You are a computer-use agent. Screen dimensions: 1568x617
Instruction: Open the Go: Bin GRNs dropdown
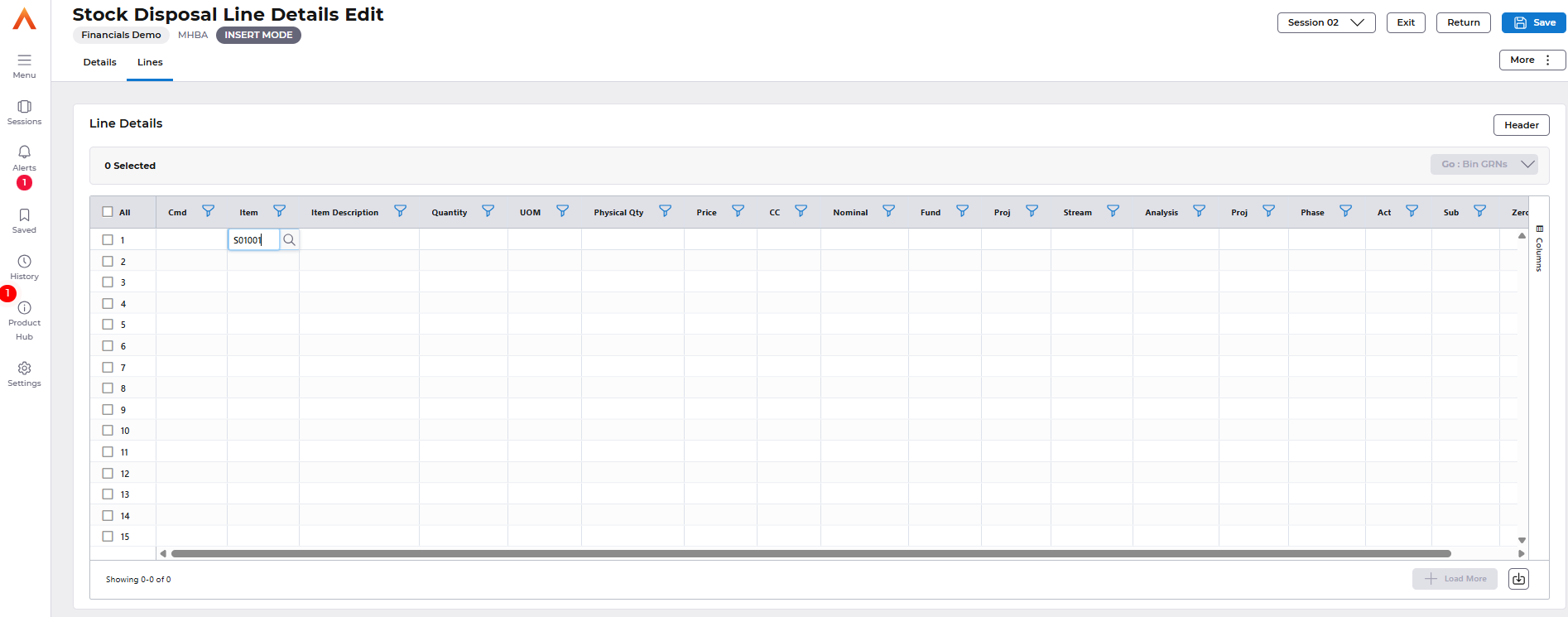tap(1484, 164)
